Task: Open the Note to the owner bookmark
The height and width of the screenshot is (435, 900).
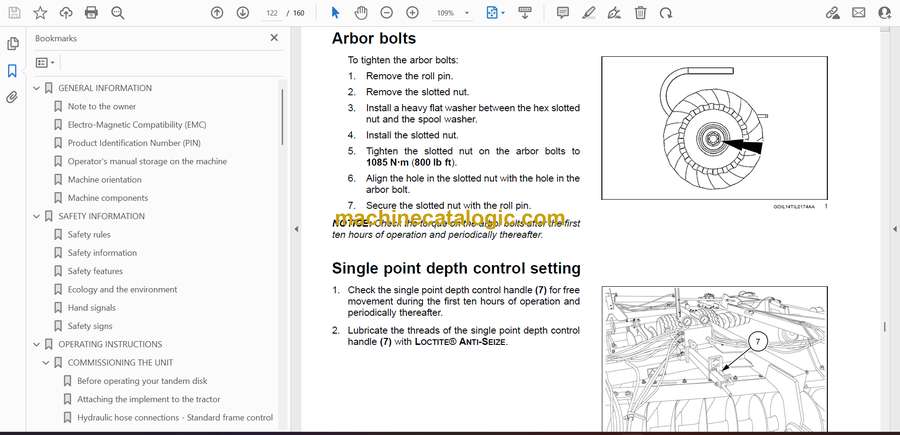Action: pyautogui.click(x=102, y=107)
